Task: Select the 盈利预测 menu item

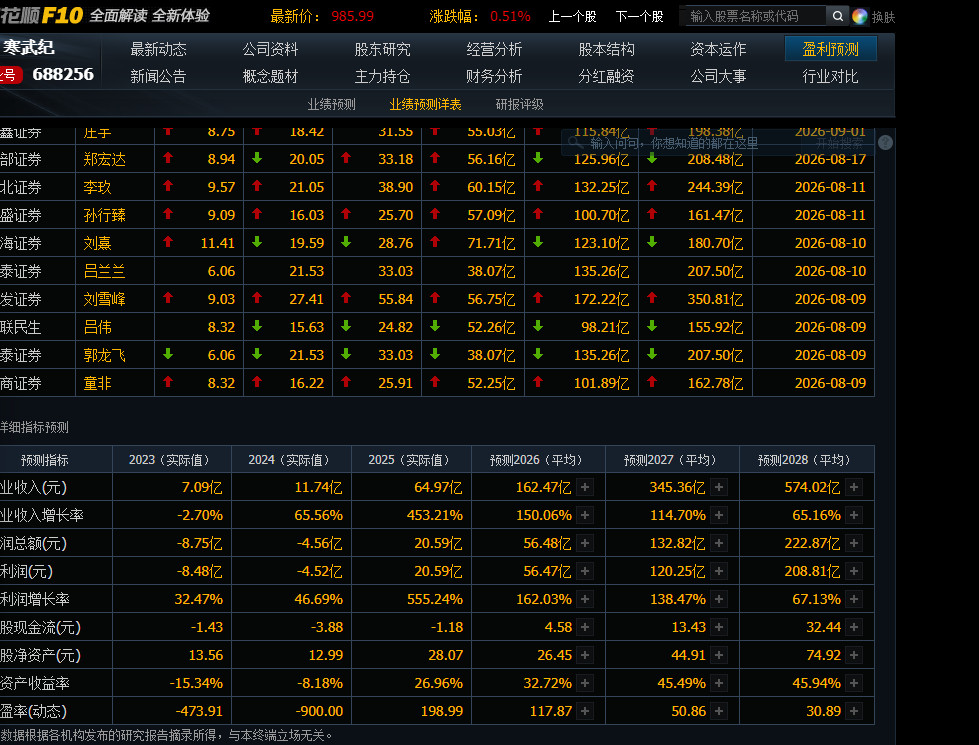Action: 830,49
